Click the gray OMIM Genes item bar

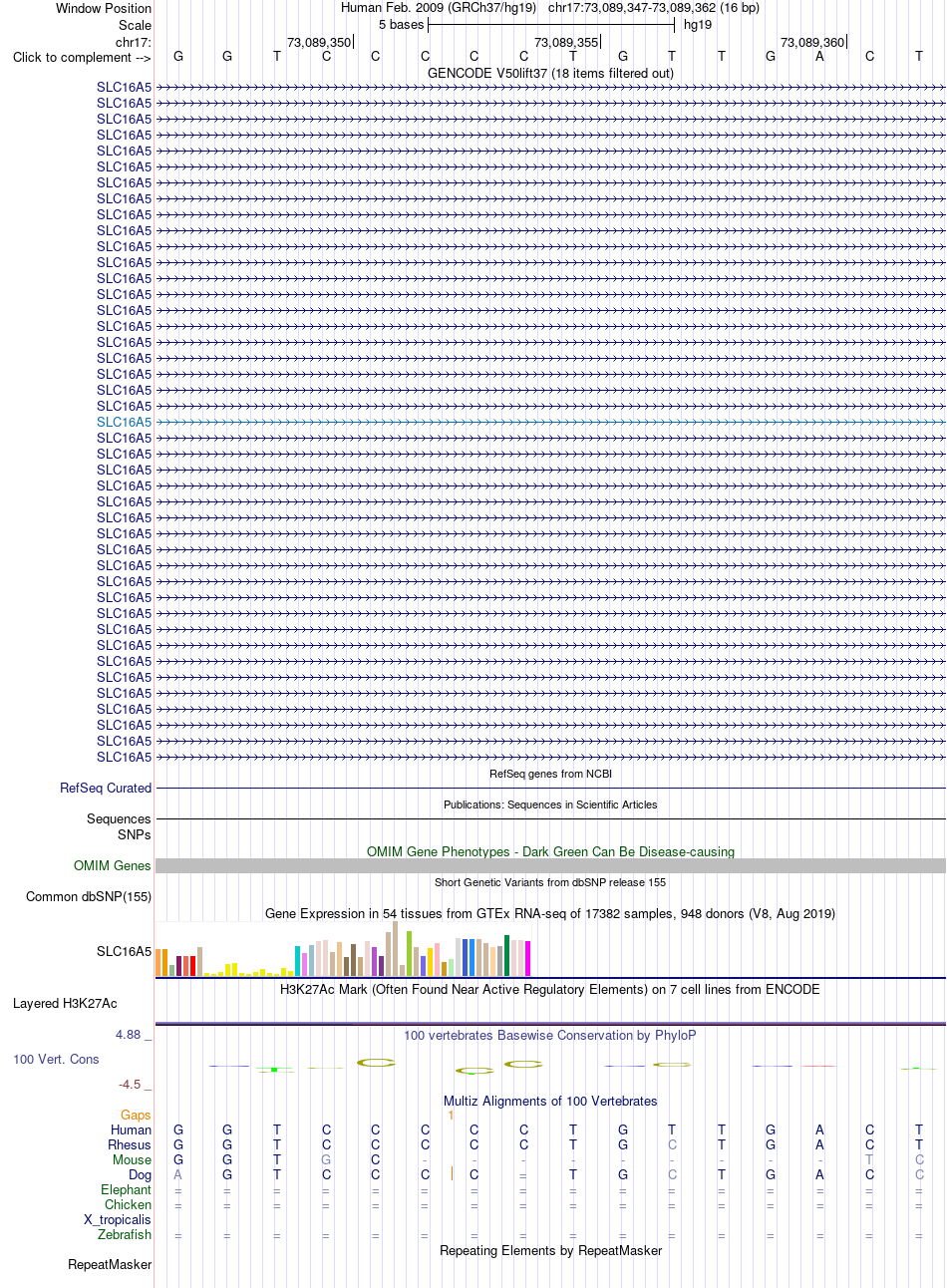pos(550,866)
